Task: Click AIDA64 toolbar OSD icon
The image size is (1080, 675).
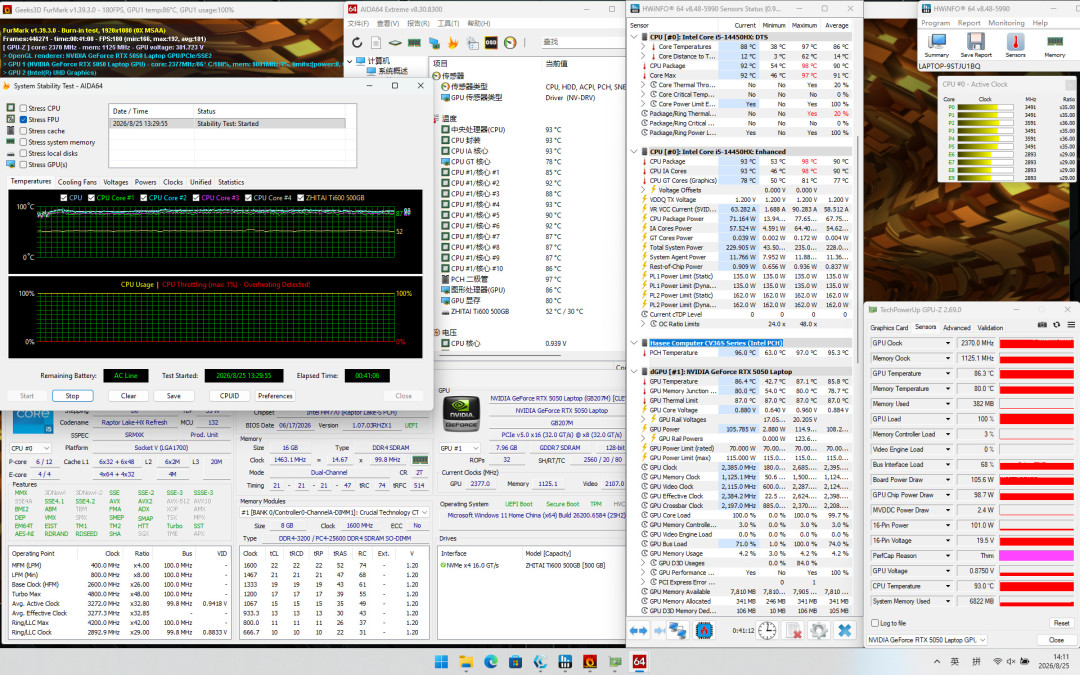Action: click(x=491, y=43)
